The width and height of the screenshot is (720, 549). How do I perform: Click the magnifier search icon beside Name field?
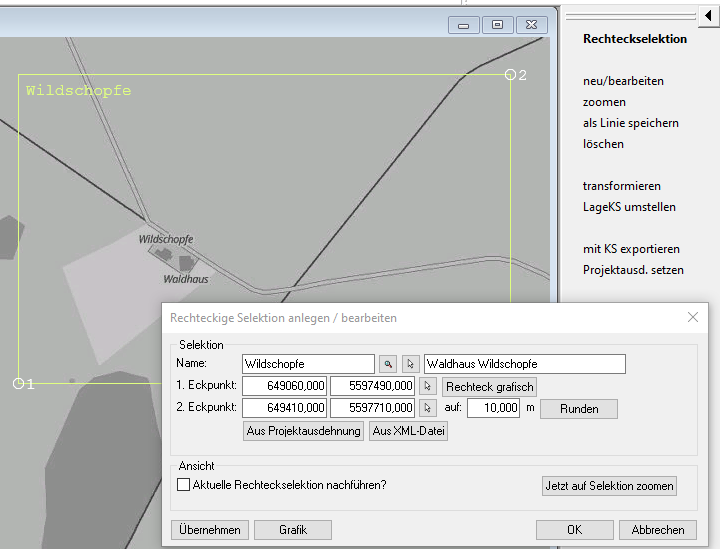pyautogui.click(x=388, y=364)
